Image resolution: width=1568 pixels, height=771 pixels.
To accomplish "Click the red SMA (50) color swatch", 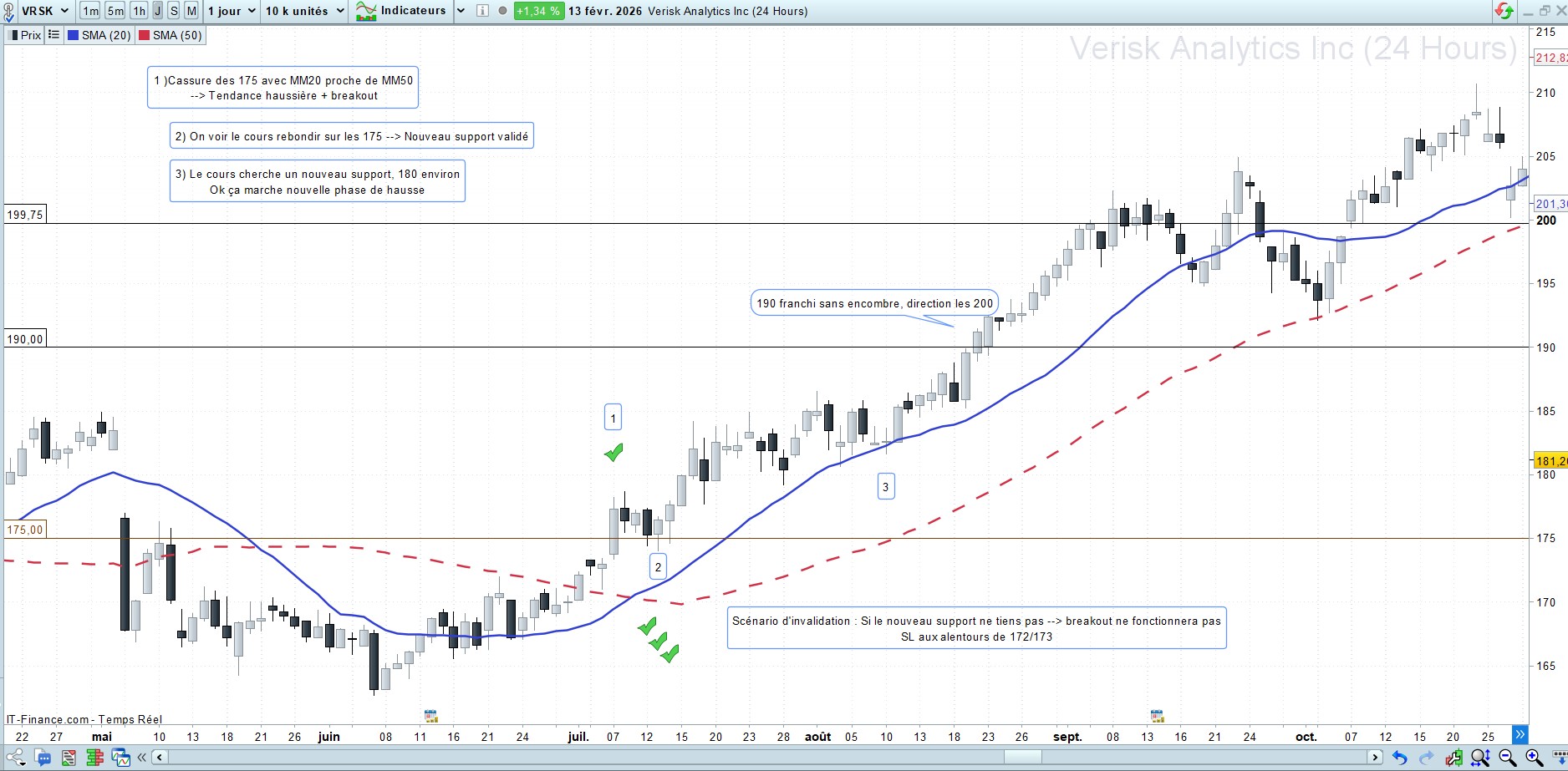I will click(x=144, y=35).
